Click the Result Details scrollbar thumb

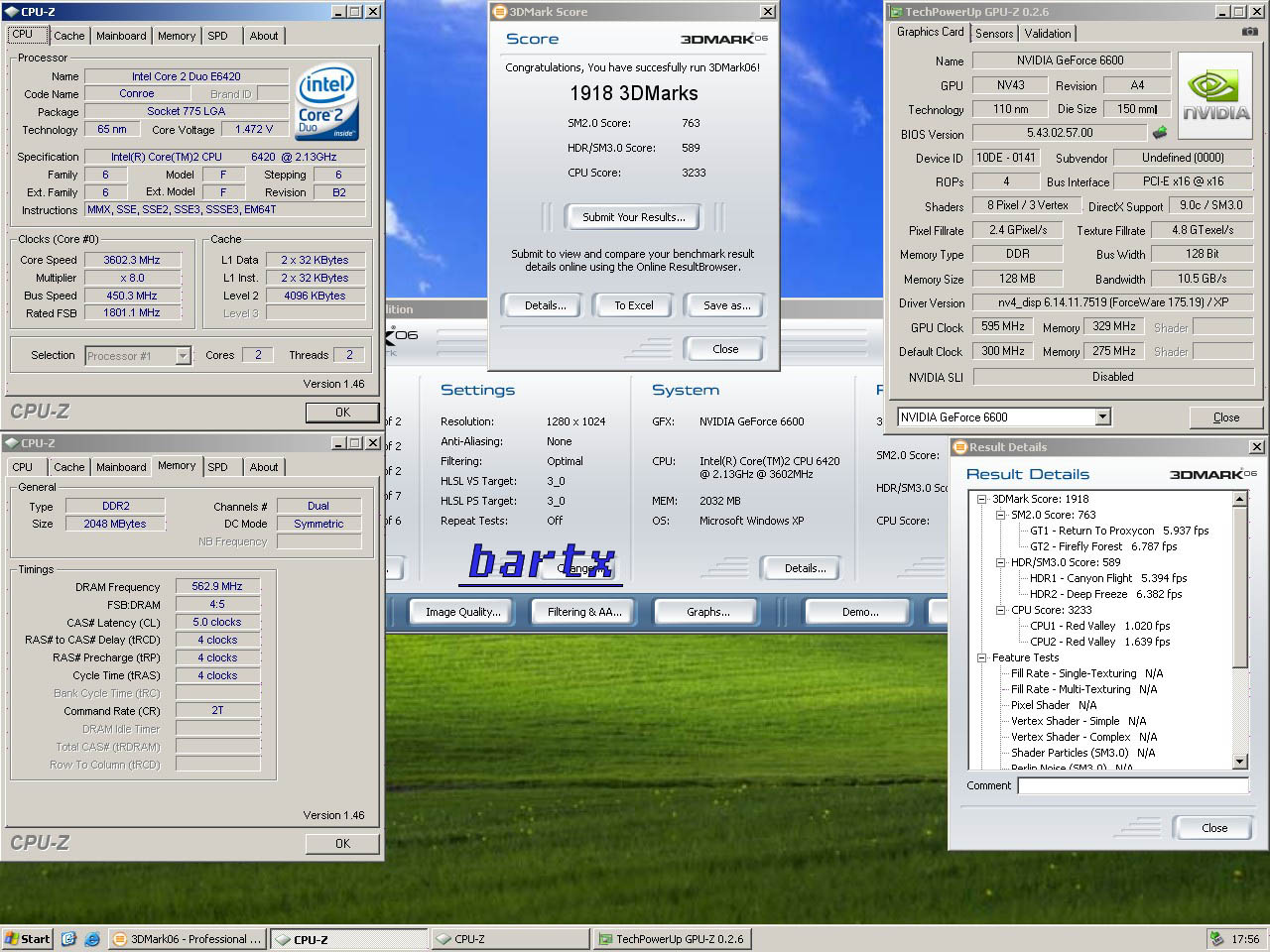(x=1239, y=587)
